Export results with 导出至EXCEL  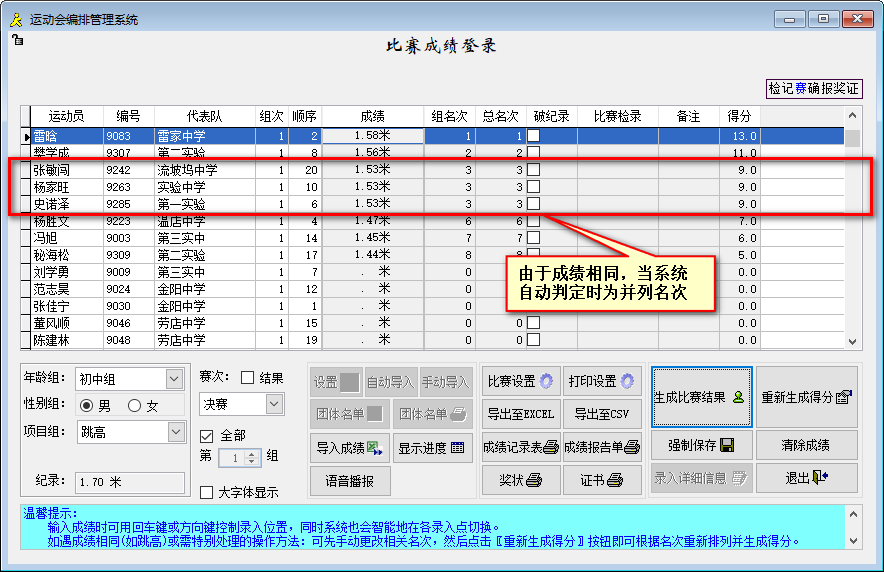[x=521, y=414]
